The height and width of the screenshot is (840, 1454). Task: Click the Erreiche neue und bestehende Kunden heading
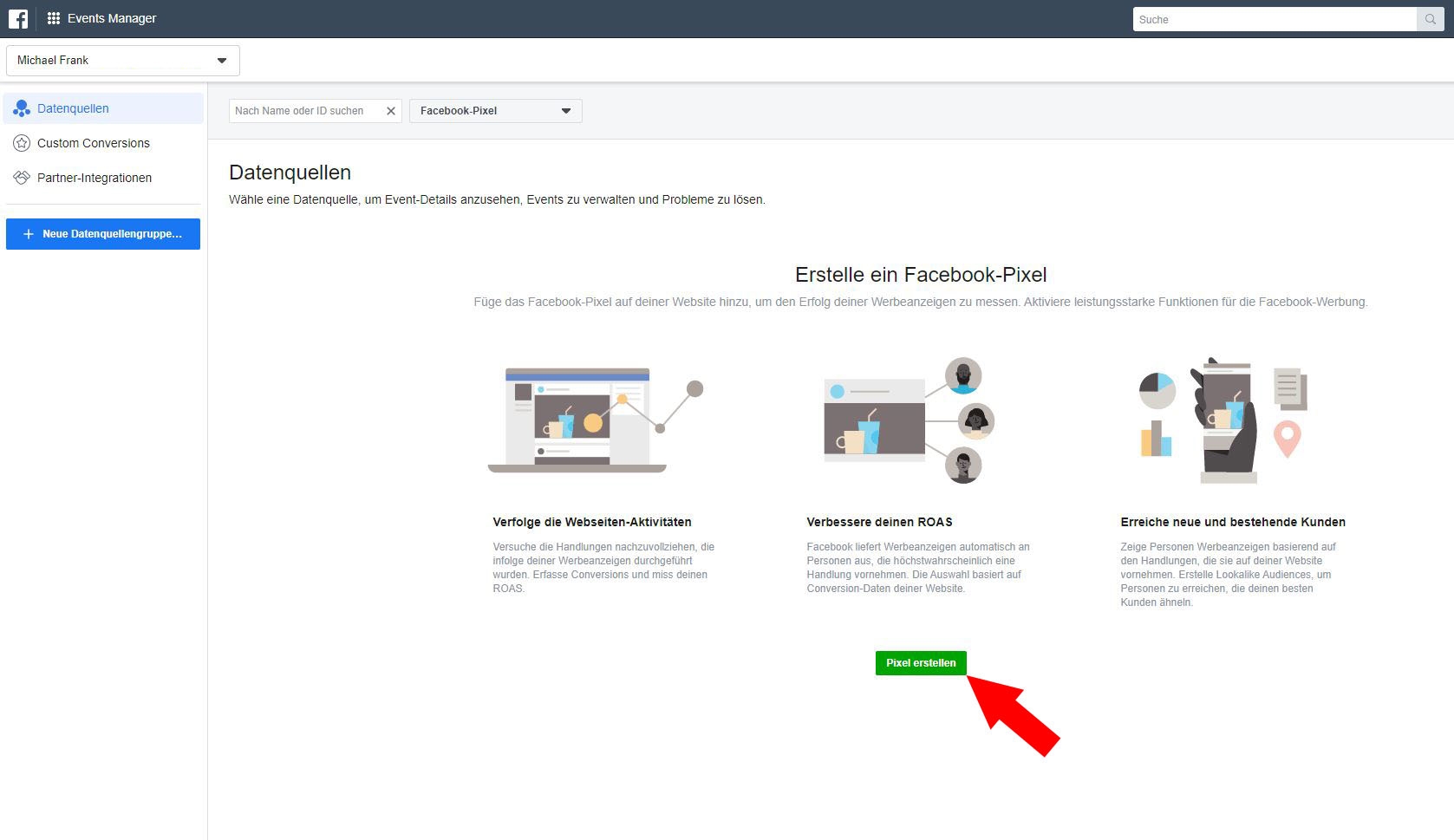pos(1233,522)
